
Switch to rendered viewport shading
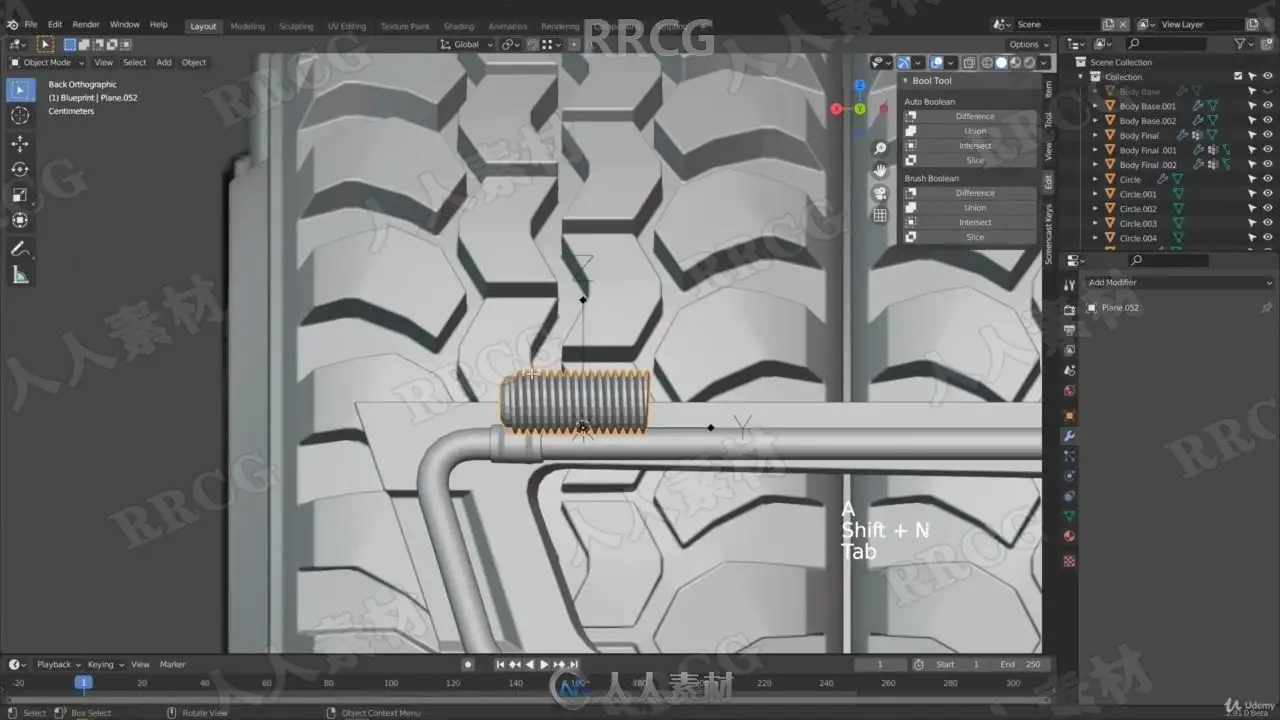(x=1029, y=63)
